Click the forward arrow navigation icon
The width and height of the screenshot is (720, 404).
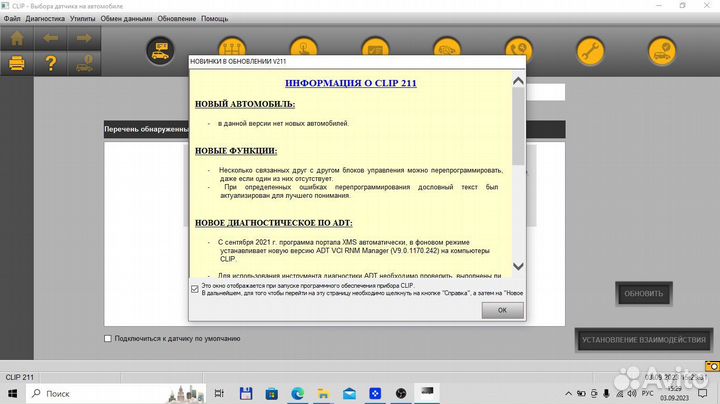tap(84, 39)
